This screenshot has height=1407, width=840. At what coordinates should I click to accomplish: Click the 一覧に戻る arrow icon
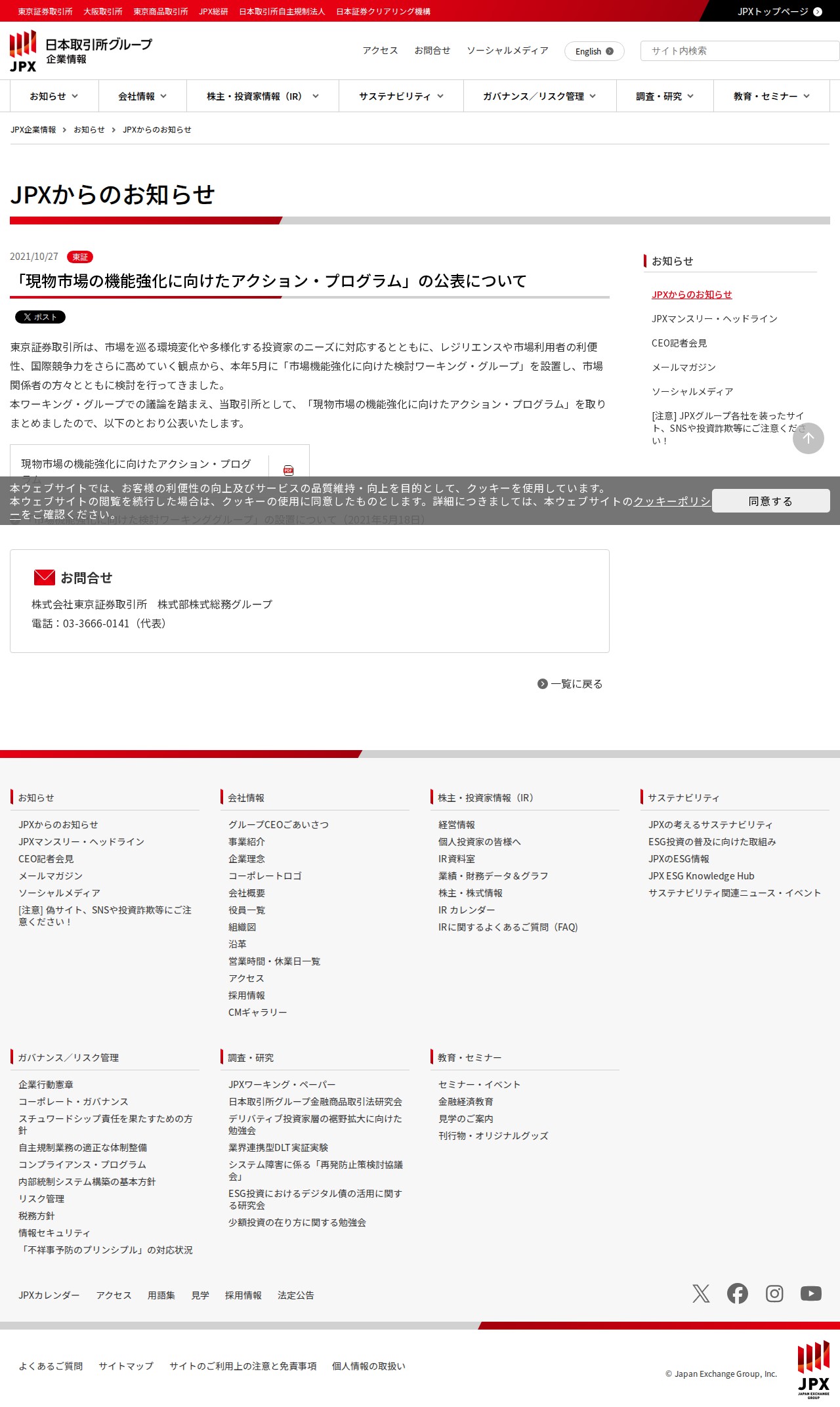tap(542, 684)
